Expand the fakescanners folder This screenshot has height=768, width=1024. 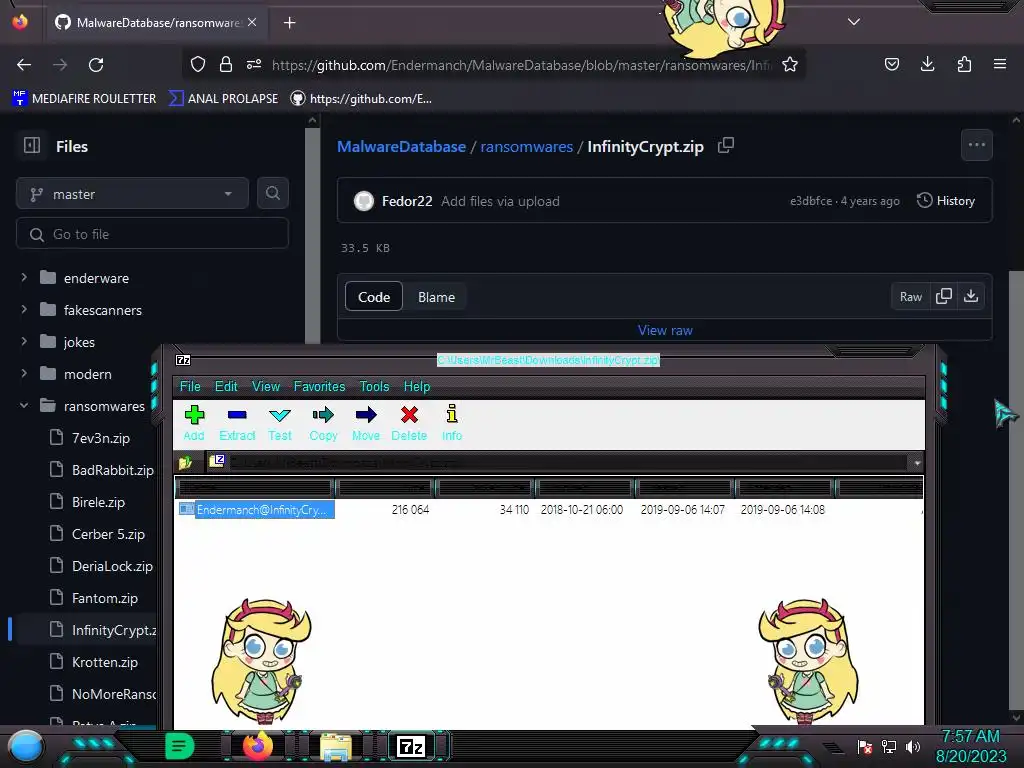(x=24, y=310)
